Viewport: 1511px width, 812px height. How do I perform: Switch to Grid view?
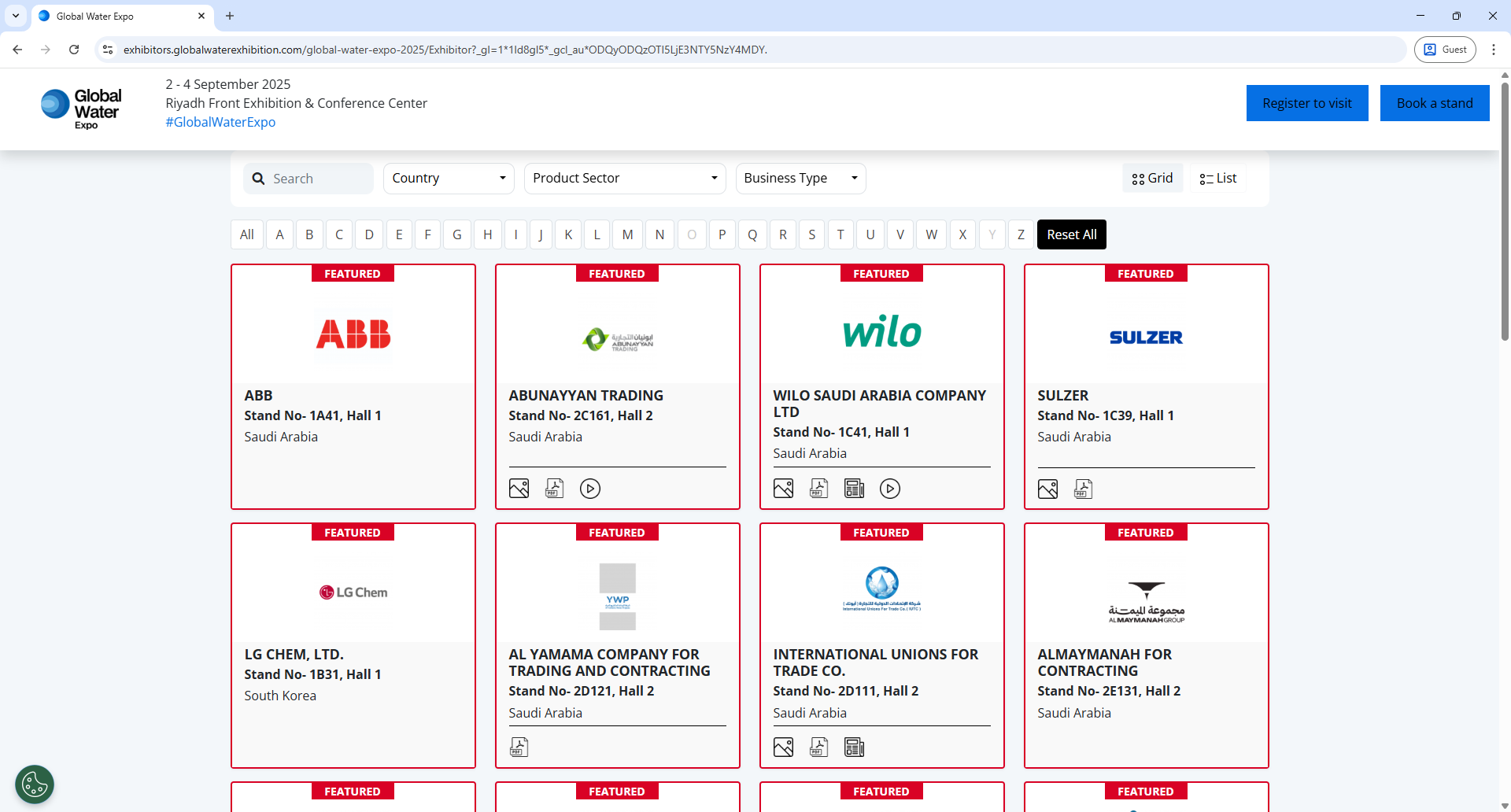tap(1152, 178)
